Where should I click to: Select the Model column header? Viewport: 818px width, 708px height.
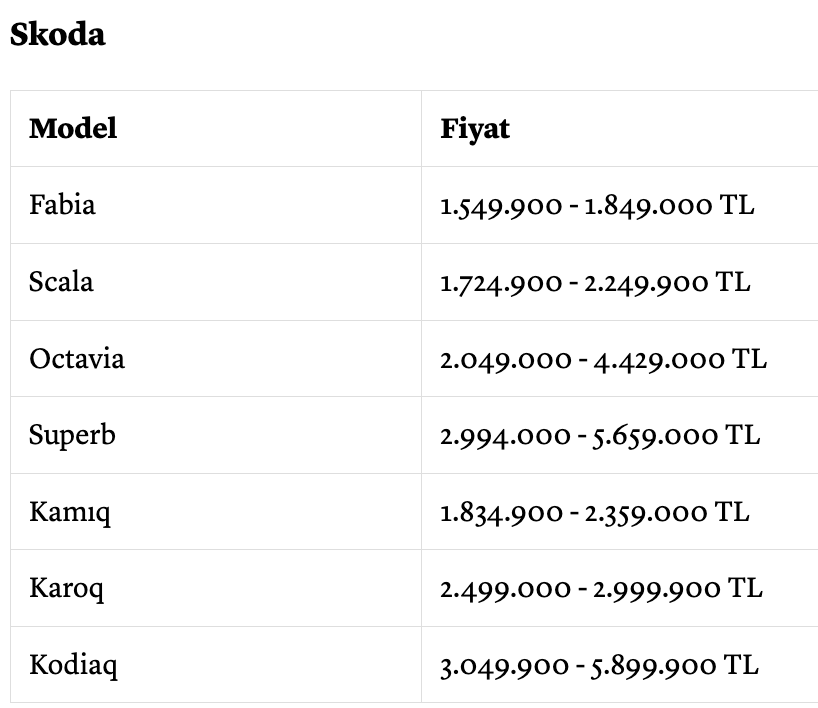(x=73, y=128)
